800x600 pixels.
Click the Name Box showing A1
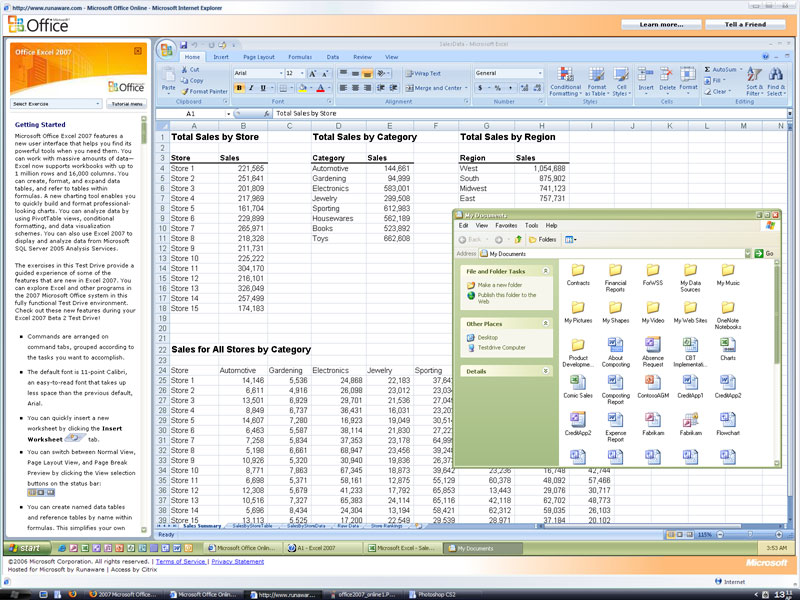point(193,114)
